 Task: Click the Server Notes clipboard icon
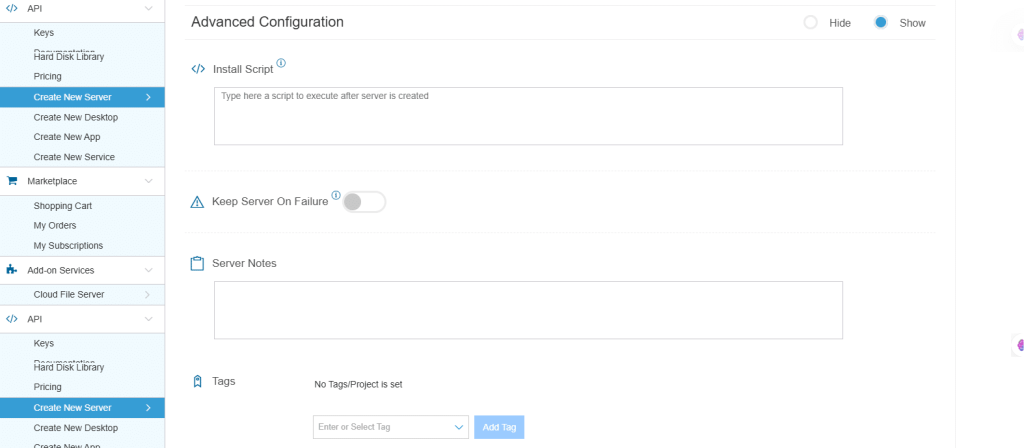pos(197,264)
